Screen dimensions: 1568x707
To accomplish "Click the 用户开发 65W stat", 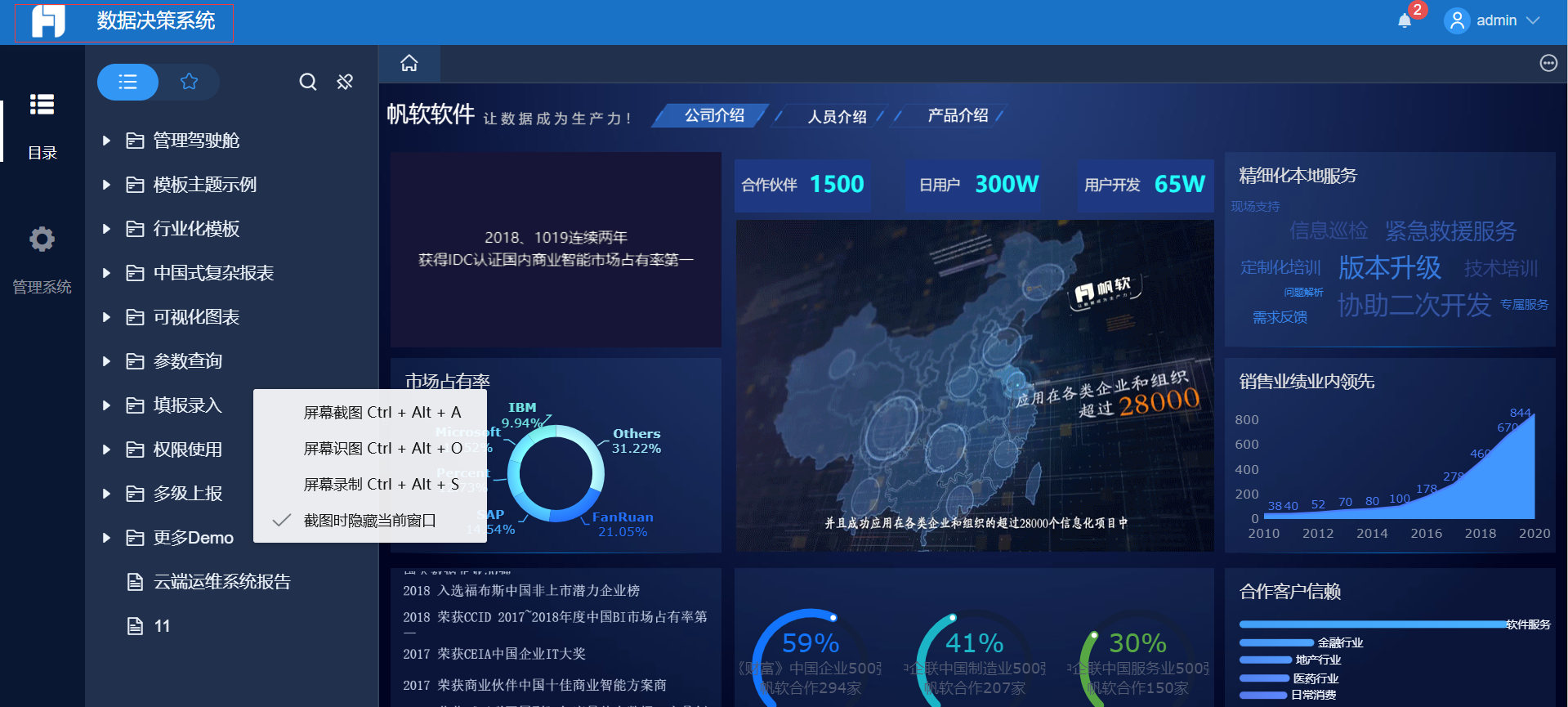I will pyautogui.click(x=1145, y=185).
